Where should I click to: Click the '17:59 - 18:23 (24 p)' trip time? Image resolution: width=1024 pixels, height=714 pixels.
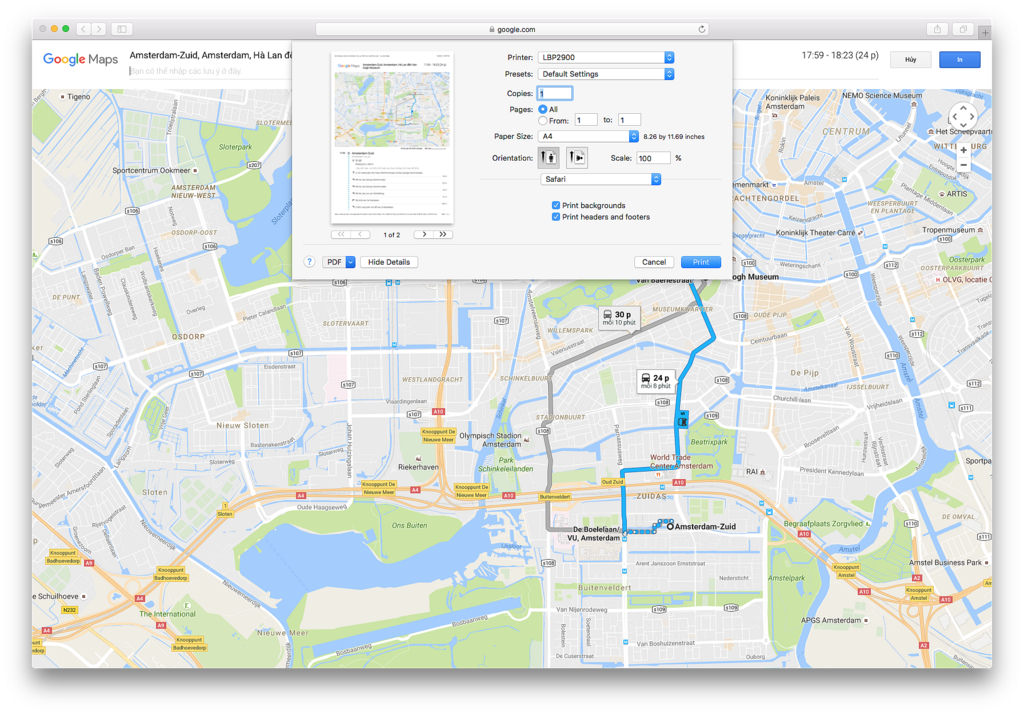(x=840, y=56)
